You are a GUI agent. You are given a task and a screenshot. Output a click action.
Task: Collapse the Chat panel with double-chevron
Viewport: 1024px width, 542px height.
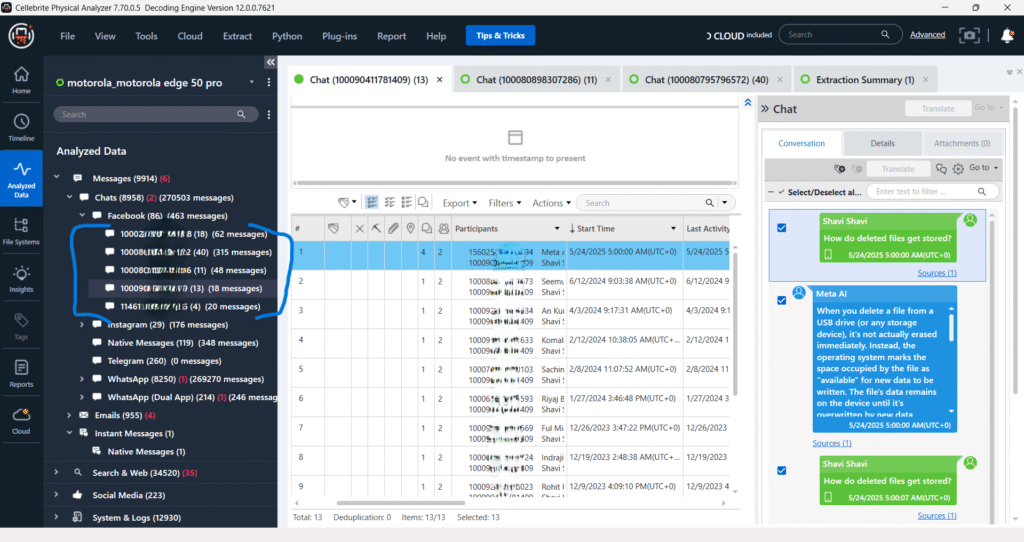[x=765, y=109]
